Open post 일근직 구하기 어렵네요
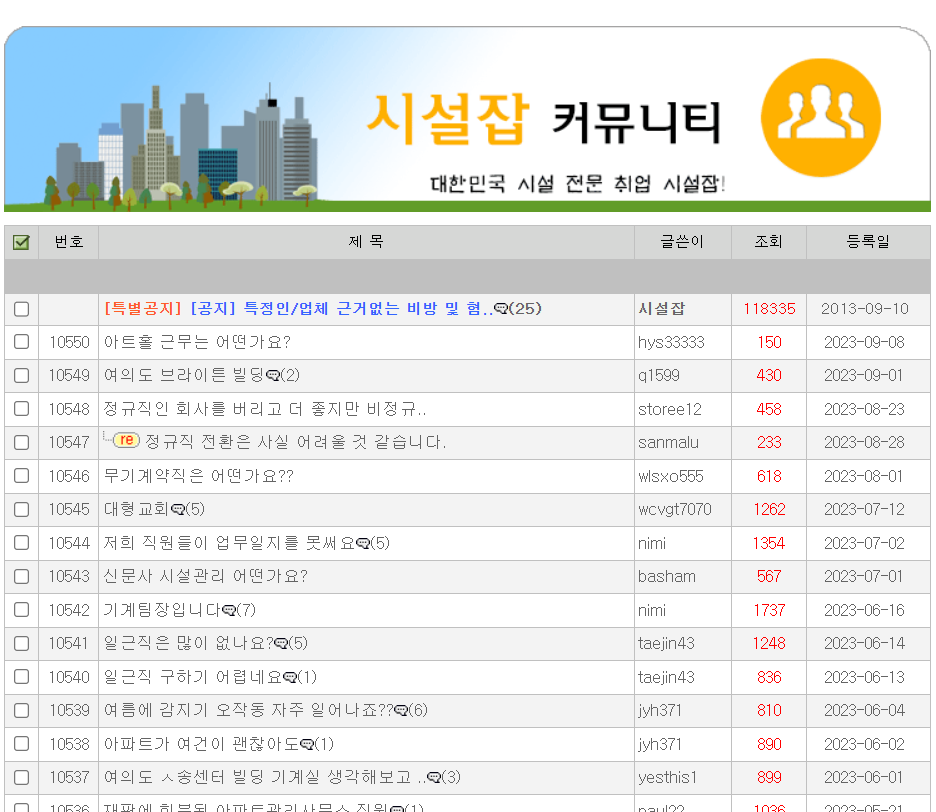This screenshot has width=936, height=812. pyautogui.click(x=193, y=676)
